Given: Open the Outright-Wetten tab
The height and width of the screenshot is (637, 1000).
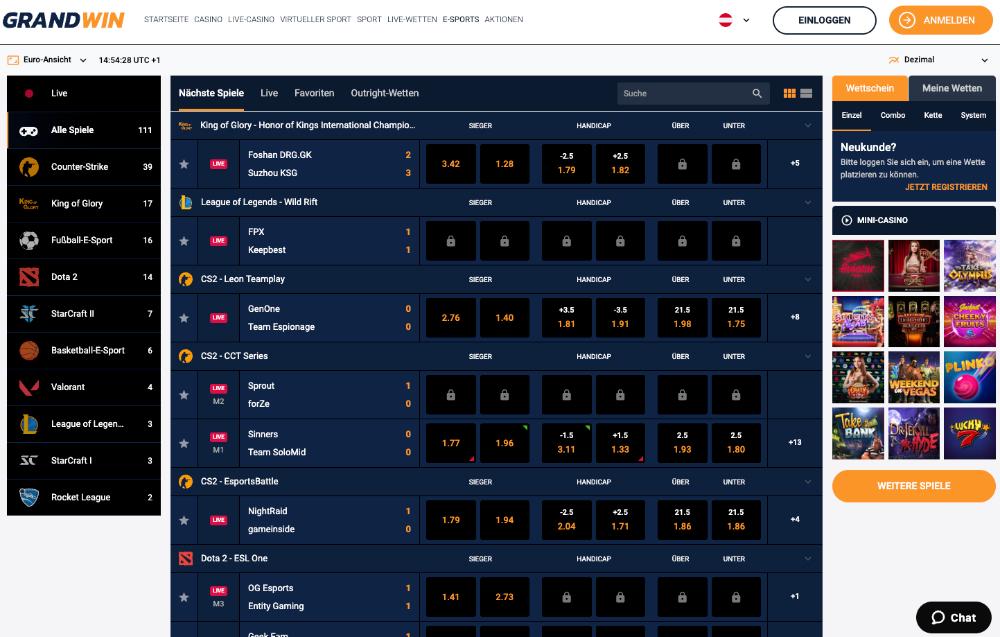Looking at the screenshot, I should [385, 93].
